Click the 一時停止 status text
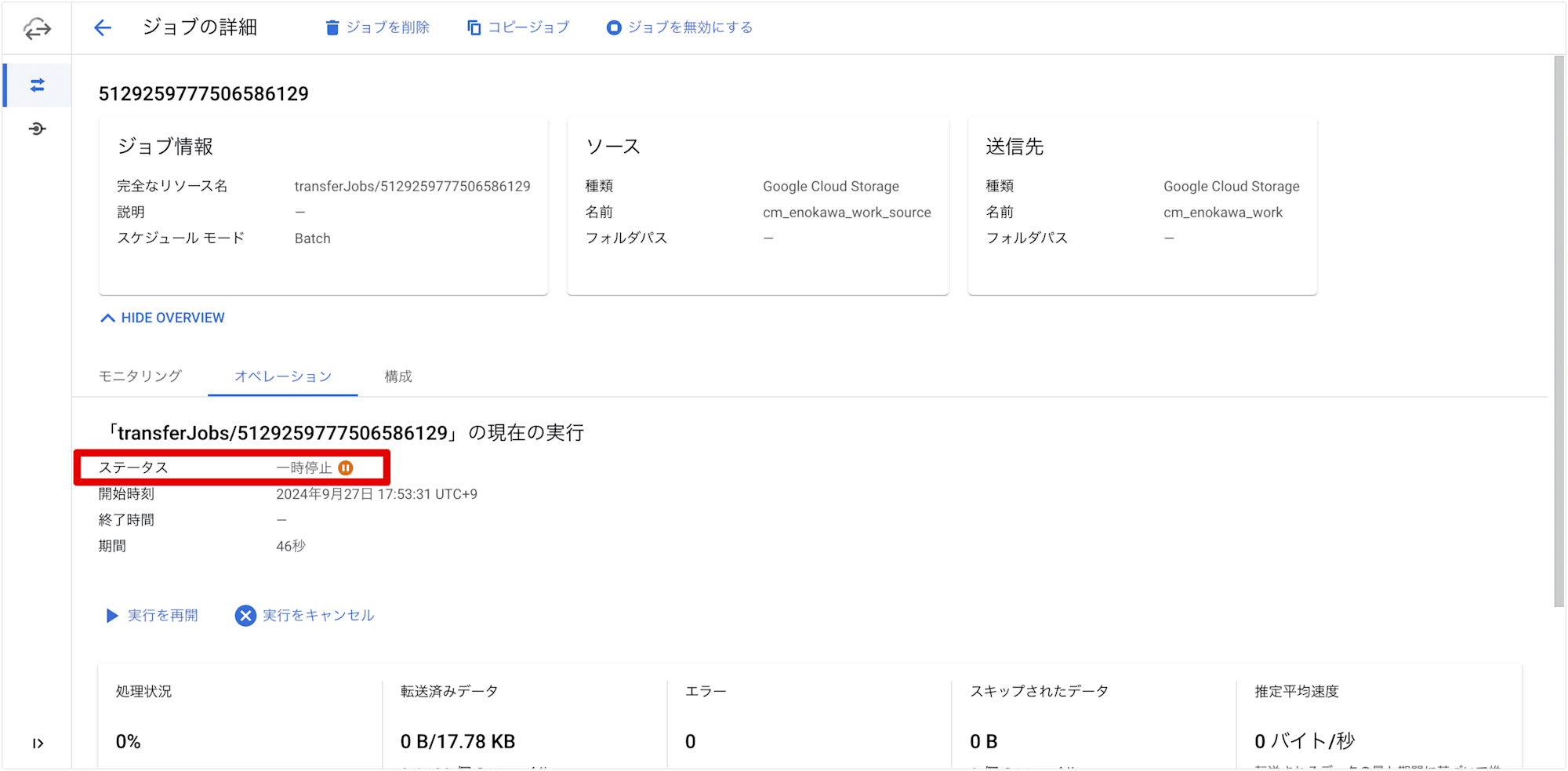The width and height of the screenshot is (1568, 771). (x=304, y=468)
